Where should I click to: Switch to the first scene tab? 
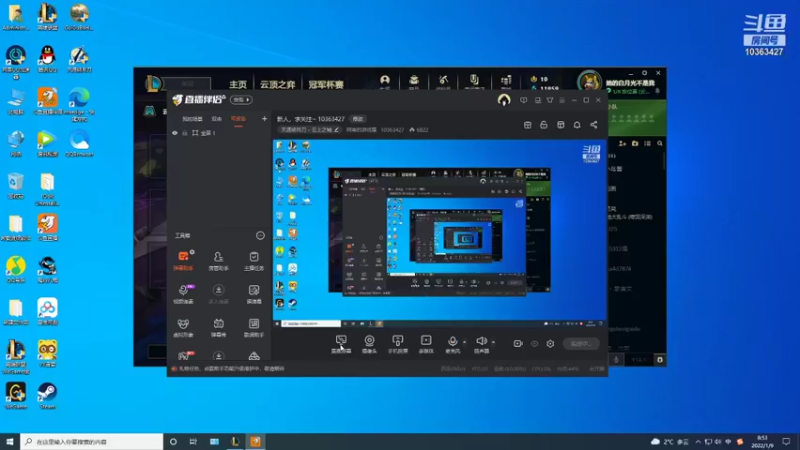[x=192, y=119]
